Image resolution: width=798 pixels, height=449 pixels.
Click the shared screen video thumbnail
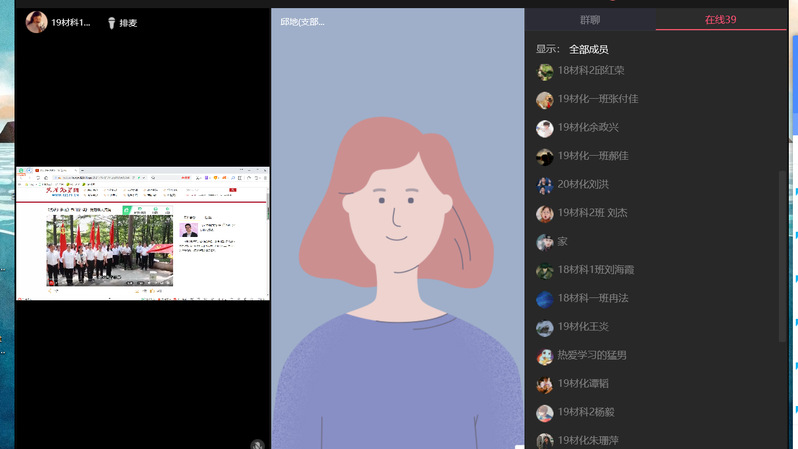pyautogui.click(x=142, y=234)
